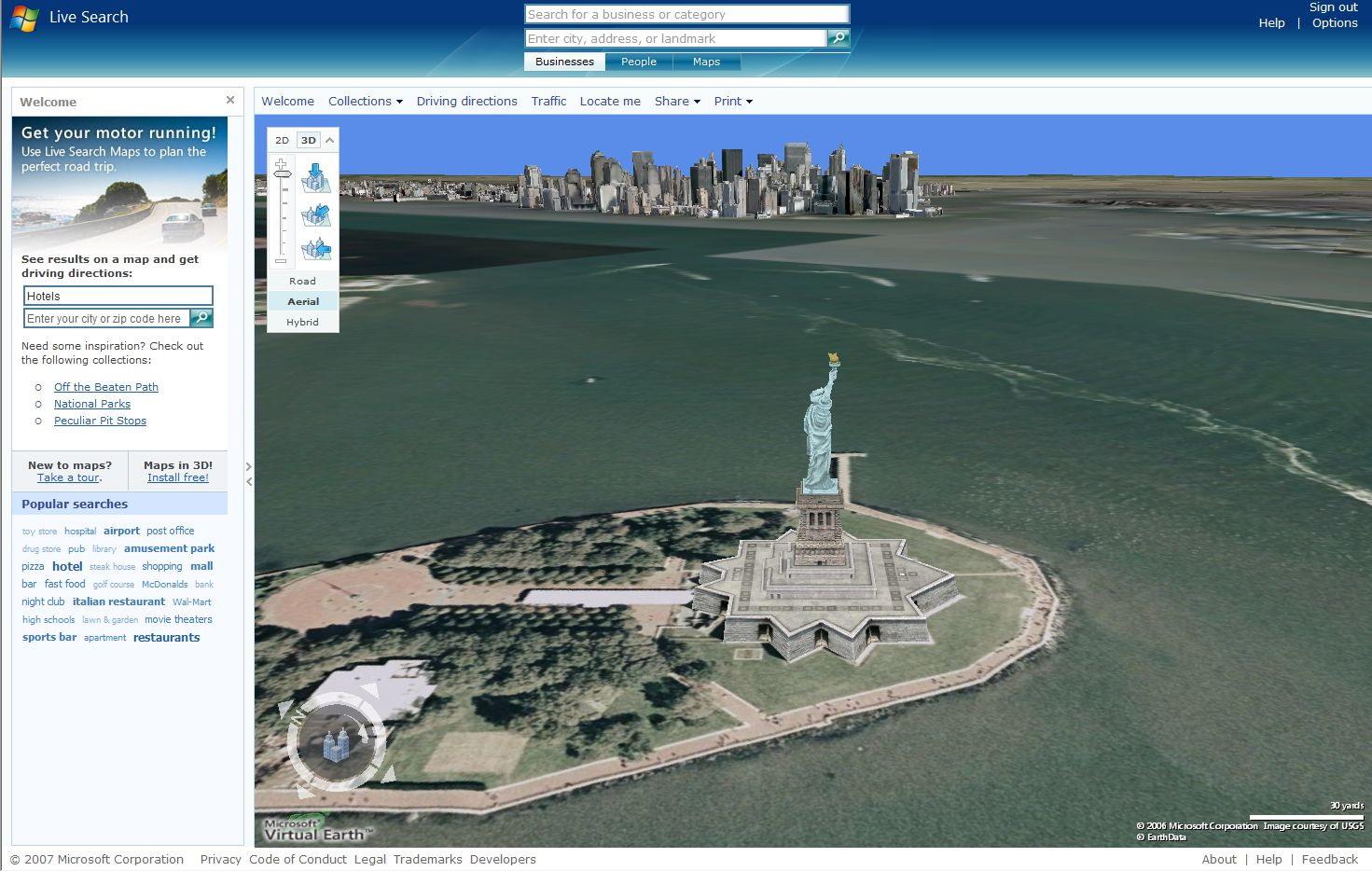The height and width of the screenshot is (871, 1372).
Task: Click the upper-left arrow of navigation compass
Action: [286, 710]
